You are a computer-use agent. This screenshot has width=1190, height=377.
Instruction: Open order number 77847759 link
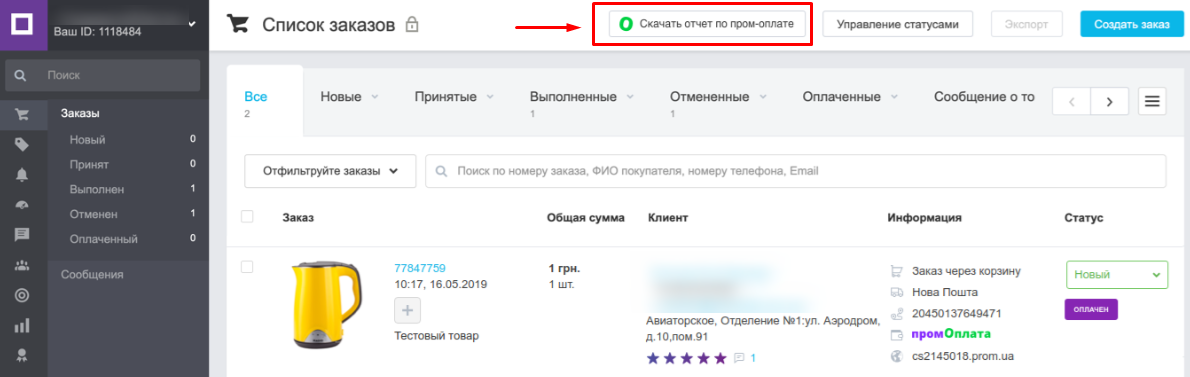[420, 268]
